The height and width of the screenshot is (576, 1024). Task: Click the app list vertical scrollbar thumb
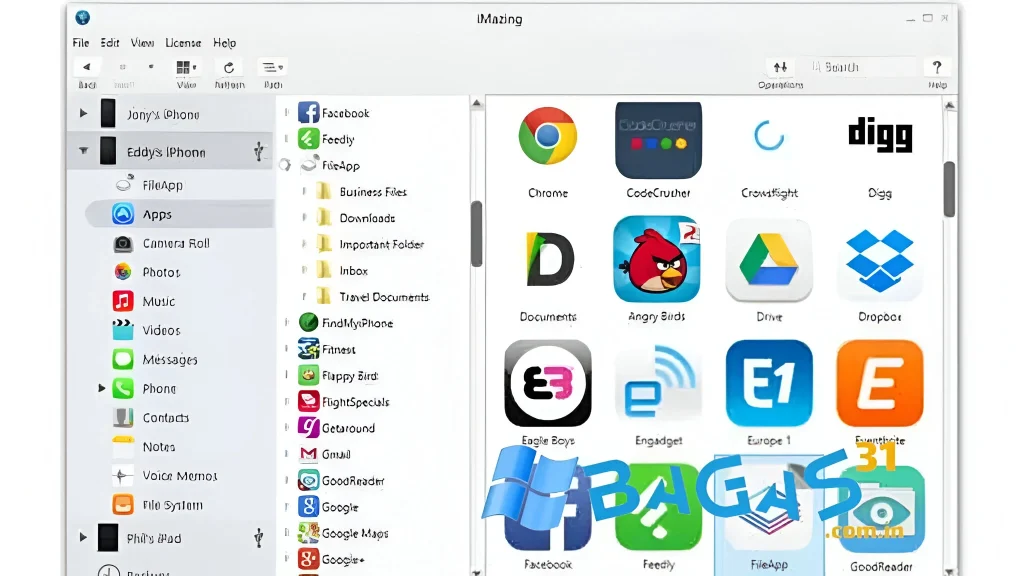[x=477, y=233]
